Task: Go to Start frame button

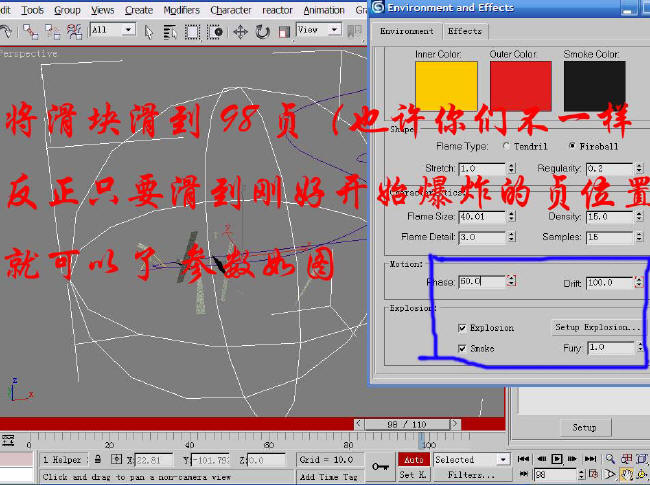Action: point(523,458)
